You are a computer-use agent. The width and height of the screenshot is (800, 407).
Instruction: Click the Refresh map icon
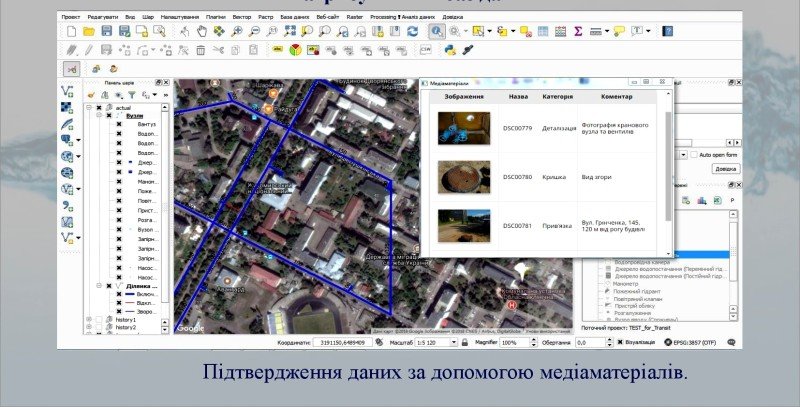coord(411,32)
